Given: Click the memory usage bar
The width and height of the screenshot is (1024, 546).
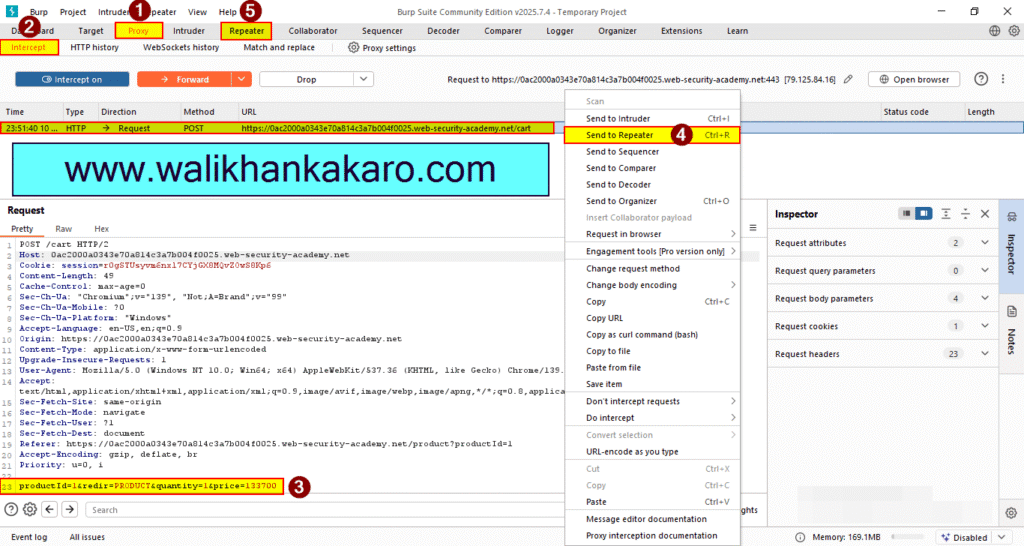Looking at the screenshot, I should (x=908, y=537).
